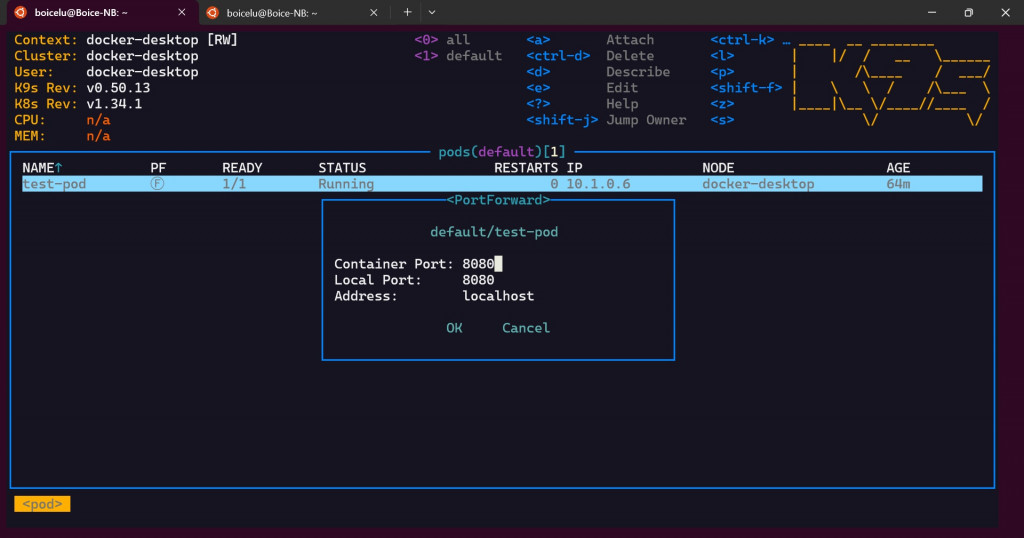This screenshot has width=1024, height=538.
Task: Click the <shift-f> shortcut hint
Action: pos(746,88)
